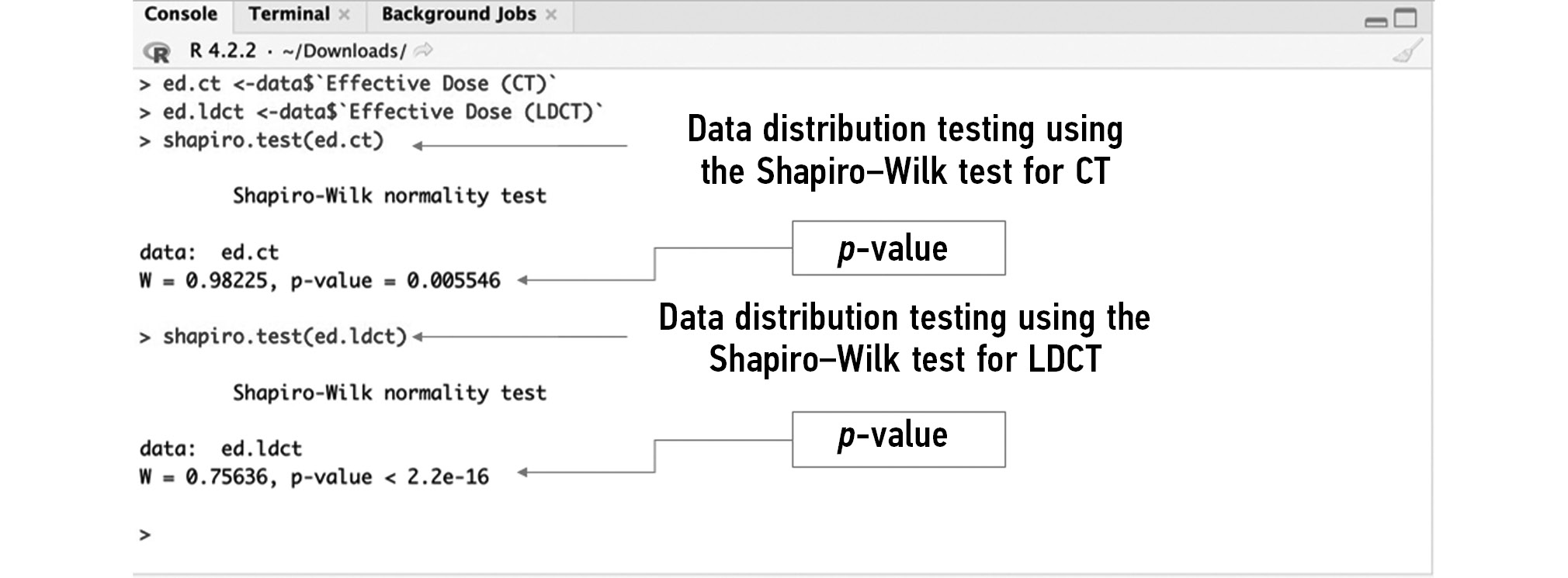Click the R 4.2.2 version label
The image size is (1568, 578).
[223, 51]
